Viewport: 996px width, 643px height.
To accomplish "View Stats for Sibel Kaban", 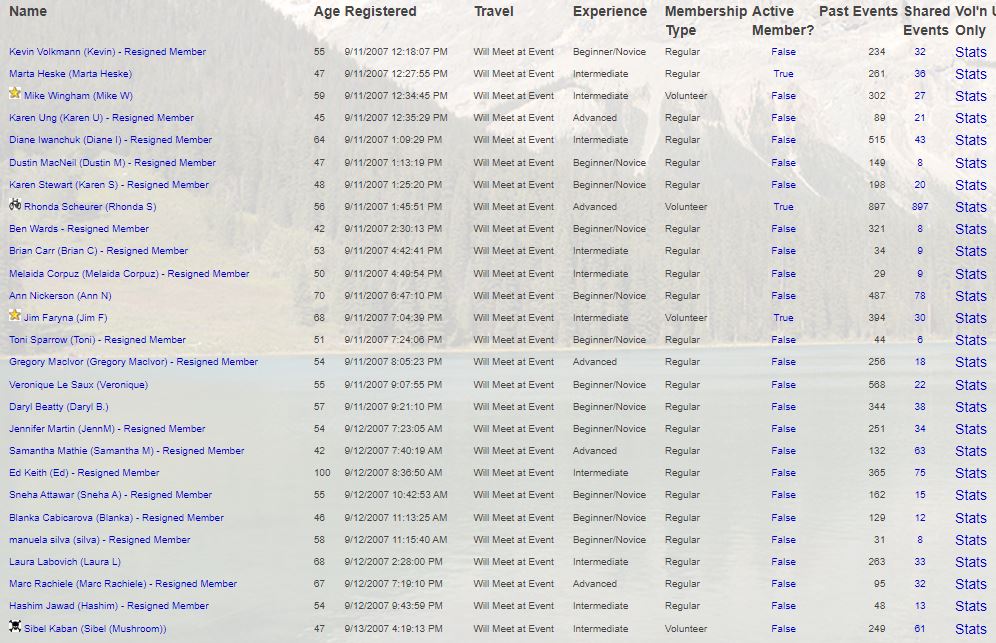I will [x=971, y=629].
